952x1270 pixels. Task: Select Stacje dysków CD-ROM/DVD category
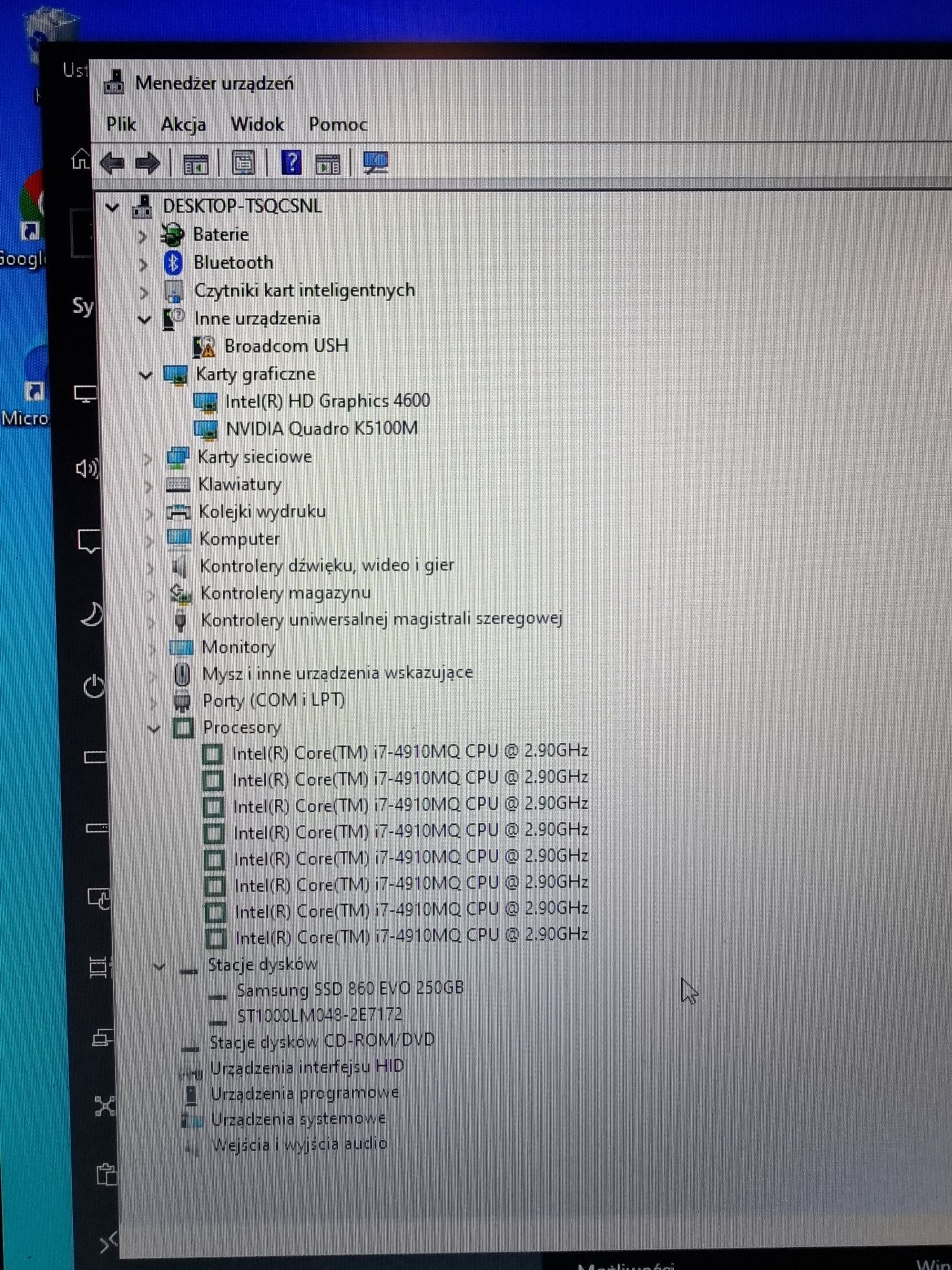tap(322, 1041)
